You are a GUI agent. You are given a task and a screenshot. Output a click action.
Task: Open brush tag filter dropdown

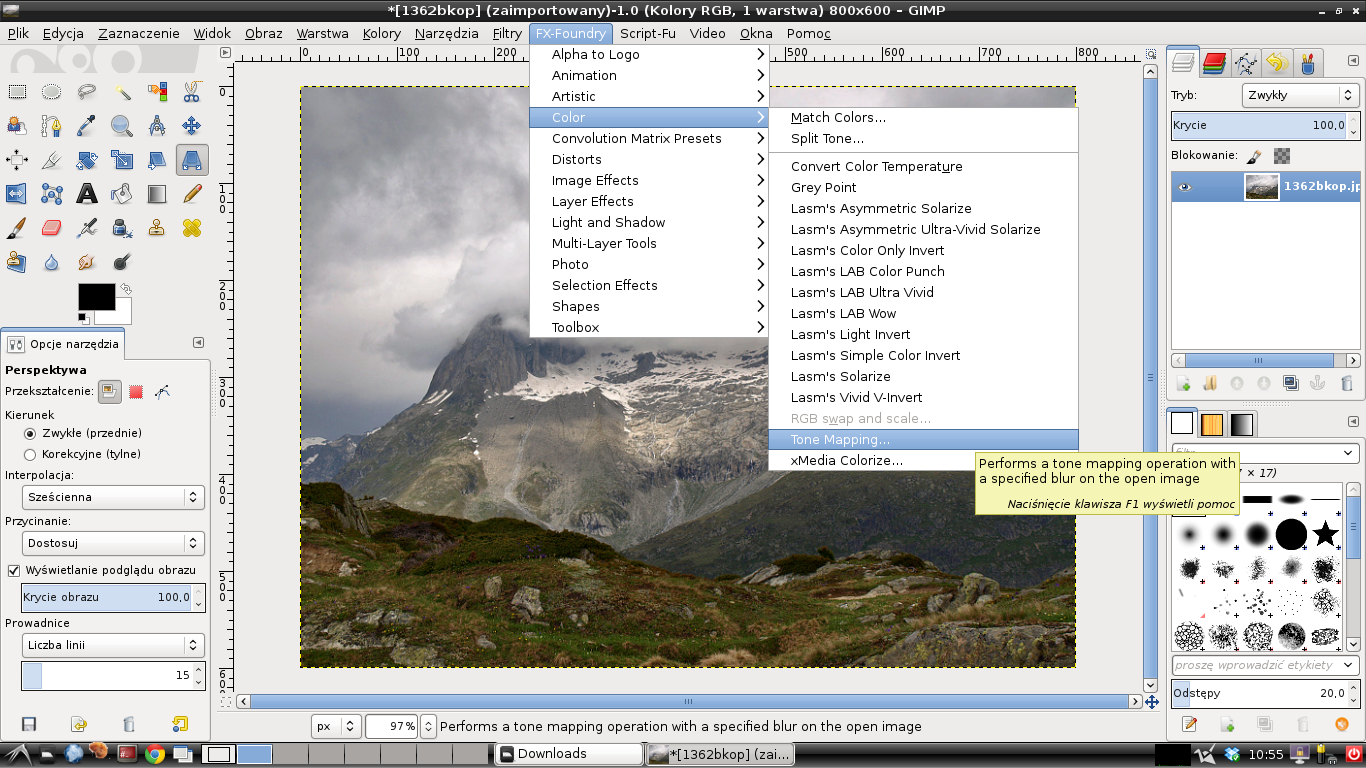(1348, 453)
